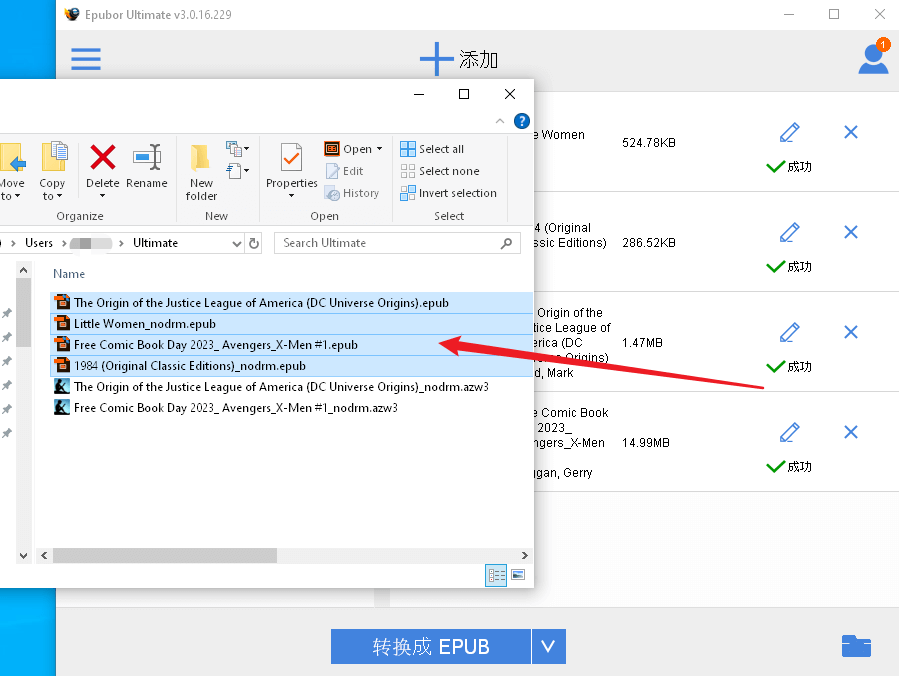Click Select none in ribbon
The height and width of the screenshot is (676, 899).
[x=440, y=171]
